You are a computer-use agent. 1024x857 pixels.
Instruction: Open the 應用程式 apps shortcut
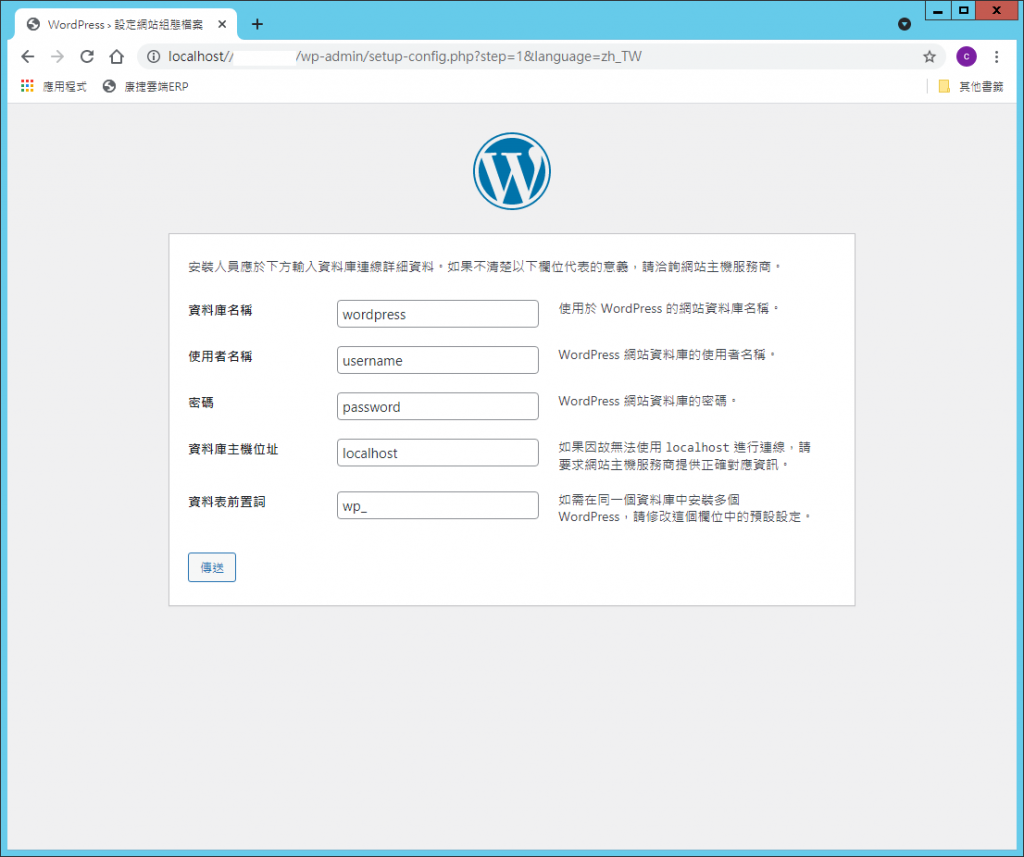(54, 87)
